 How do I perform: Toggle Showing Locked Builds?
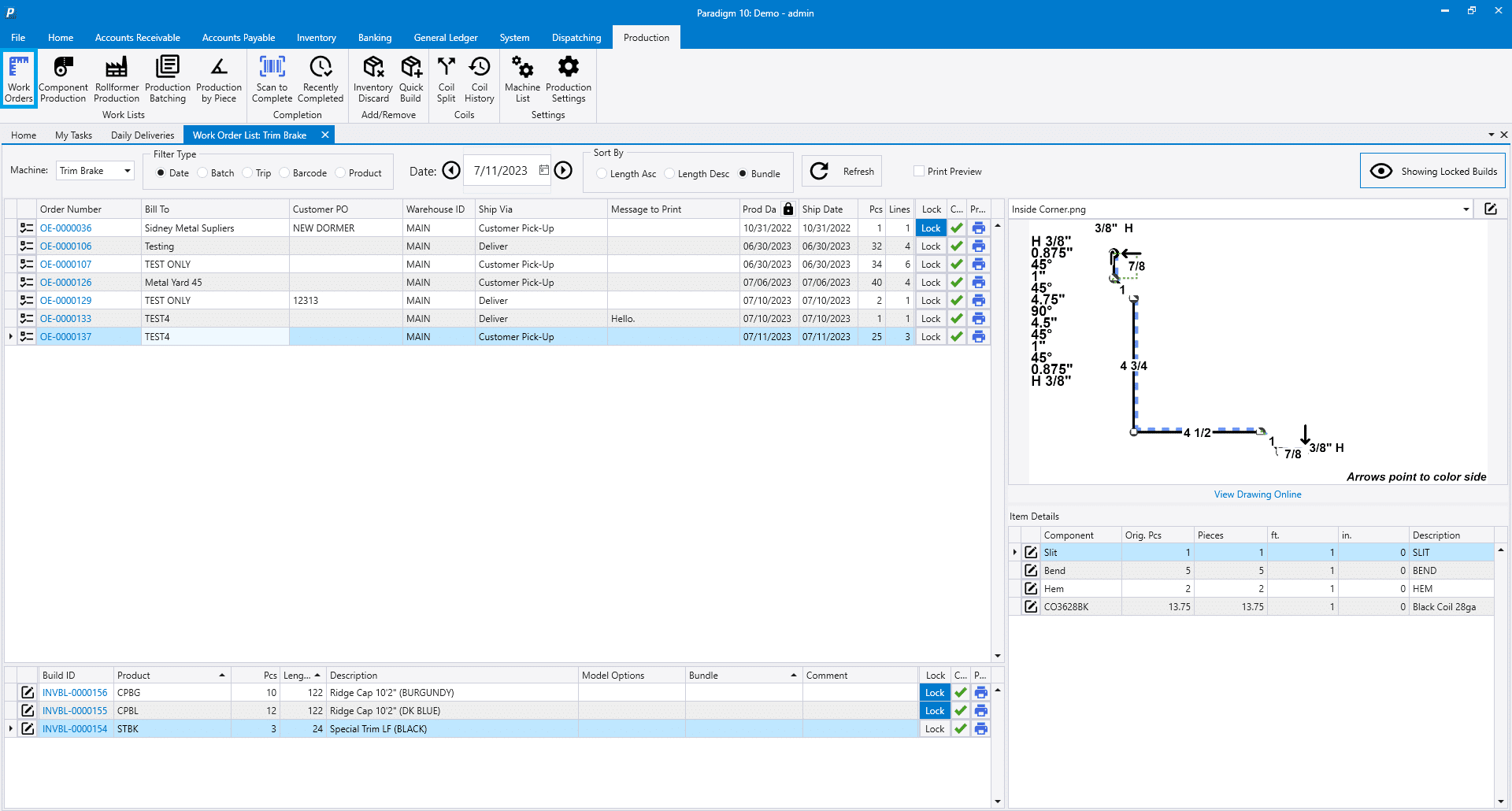(1432, 171)
